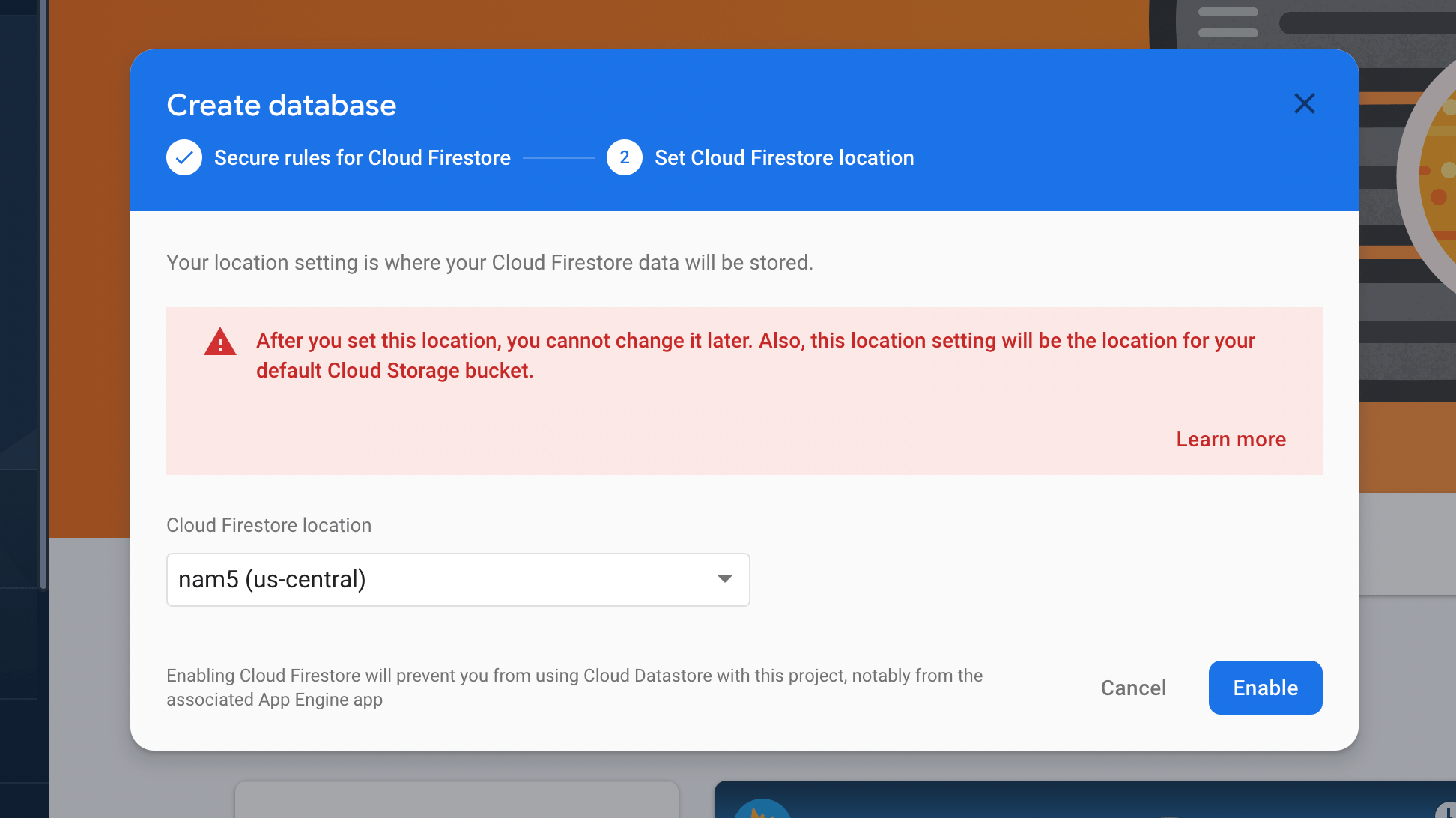Click the hamburger lines illustration icon

[x=1228, y=22]
